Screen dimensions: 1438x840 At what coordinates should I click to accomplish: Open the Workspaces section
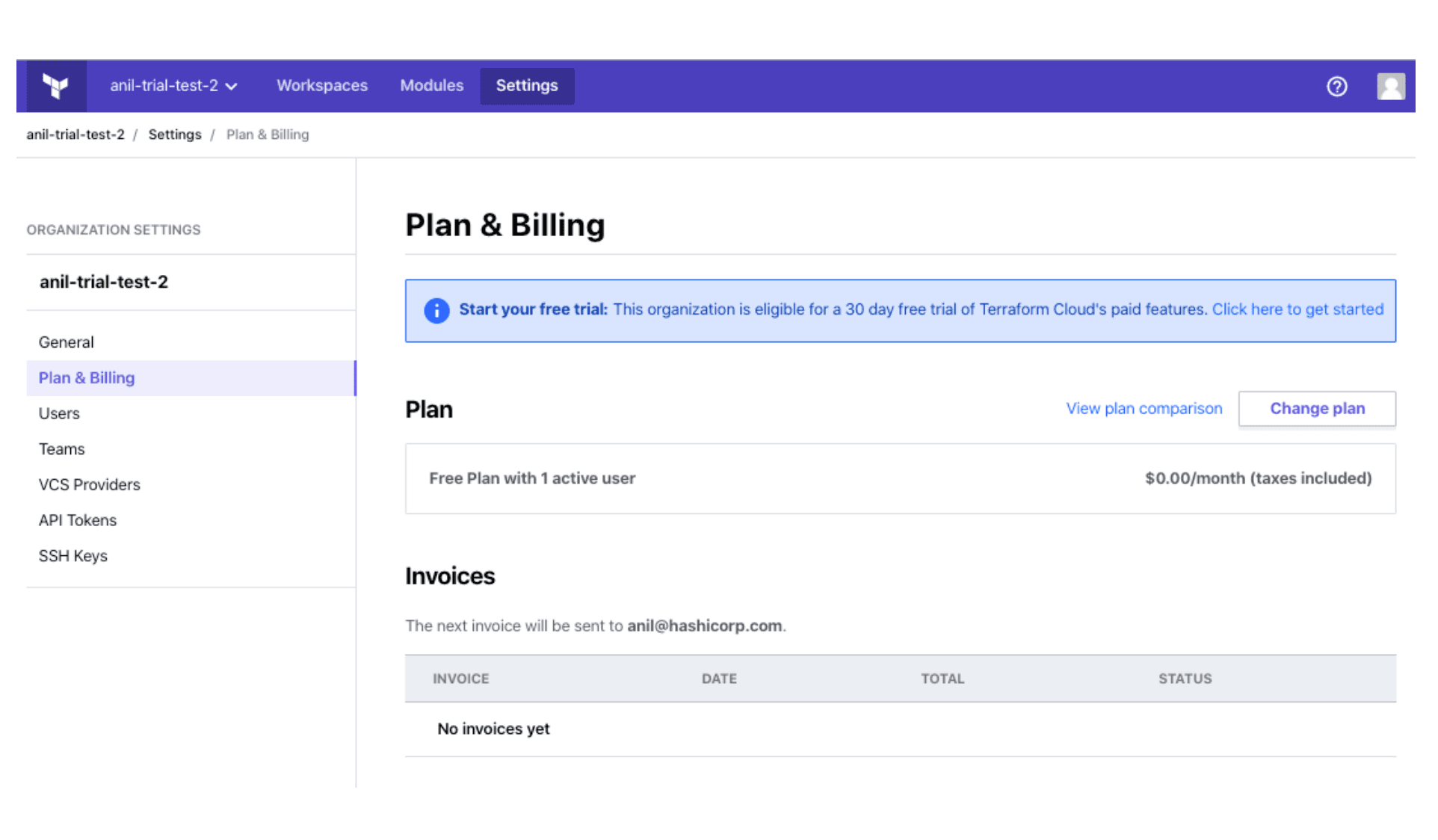(x=321, y=85)
